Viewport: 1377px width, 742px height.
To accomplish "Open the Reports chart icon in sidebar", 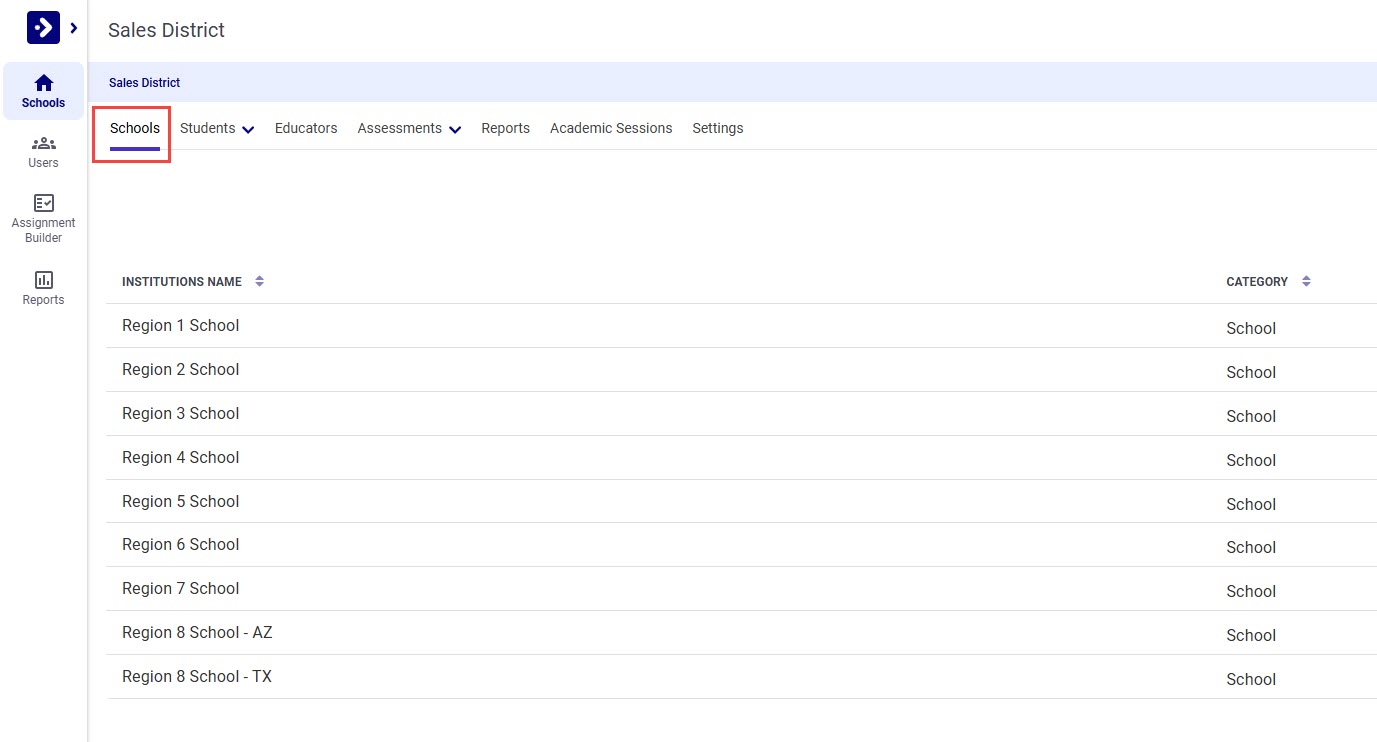I will click(x=43, y=280).
